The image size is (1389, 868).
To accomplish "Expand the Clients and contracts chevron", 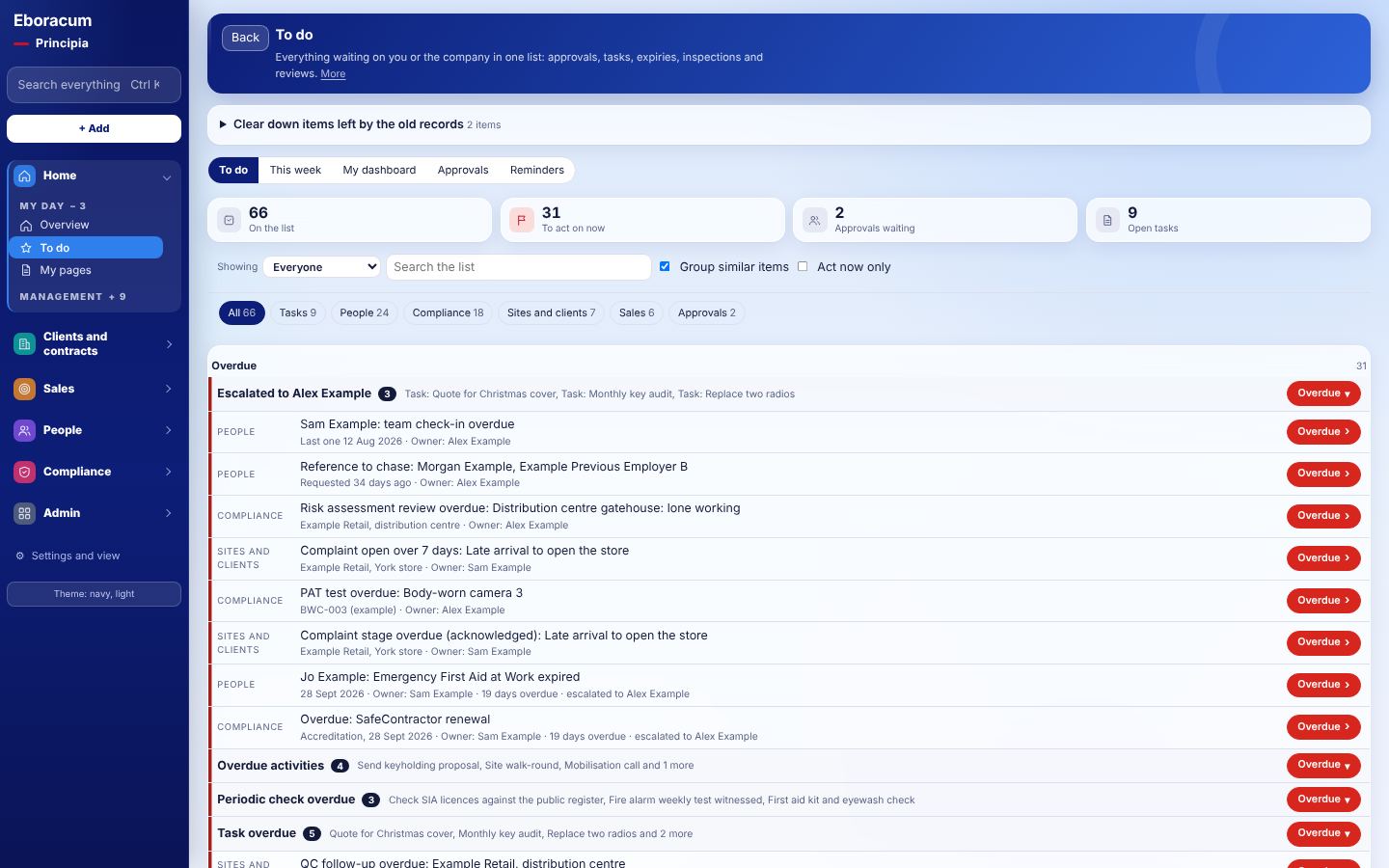I will pos(169,344).
